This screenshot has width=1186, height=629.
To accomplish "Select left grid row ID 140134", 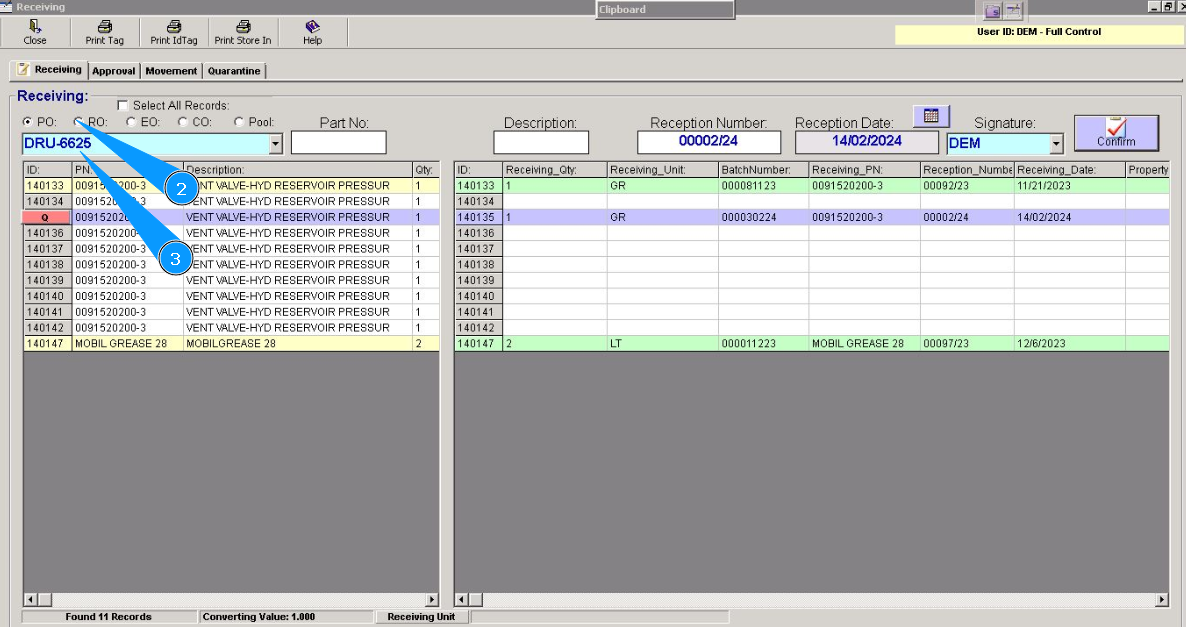I will coord(46,202).
